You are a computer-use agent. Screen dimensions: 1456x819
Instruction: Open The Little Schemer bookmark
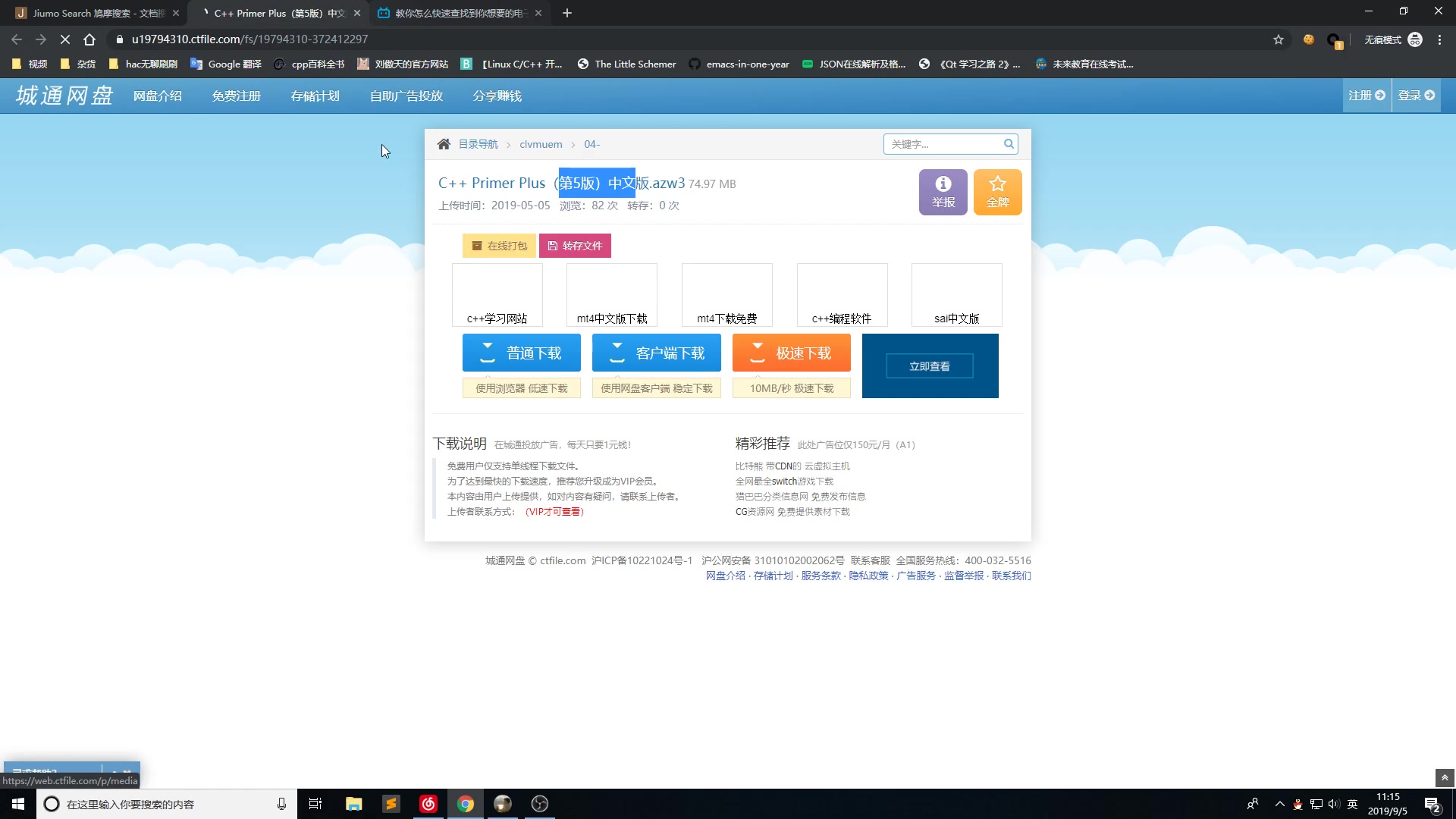coord(626,64)
